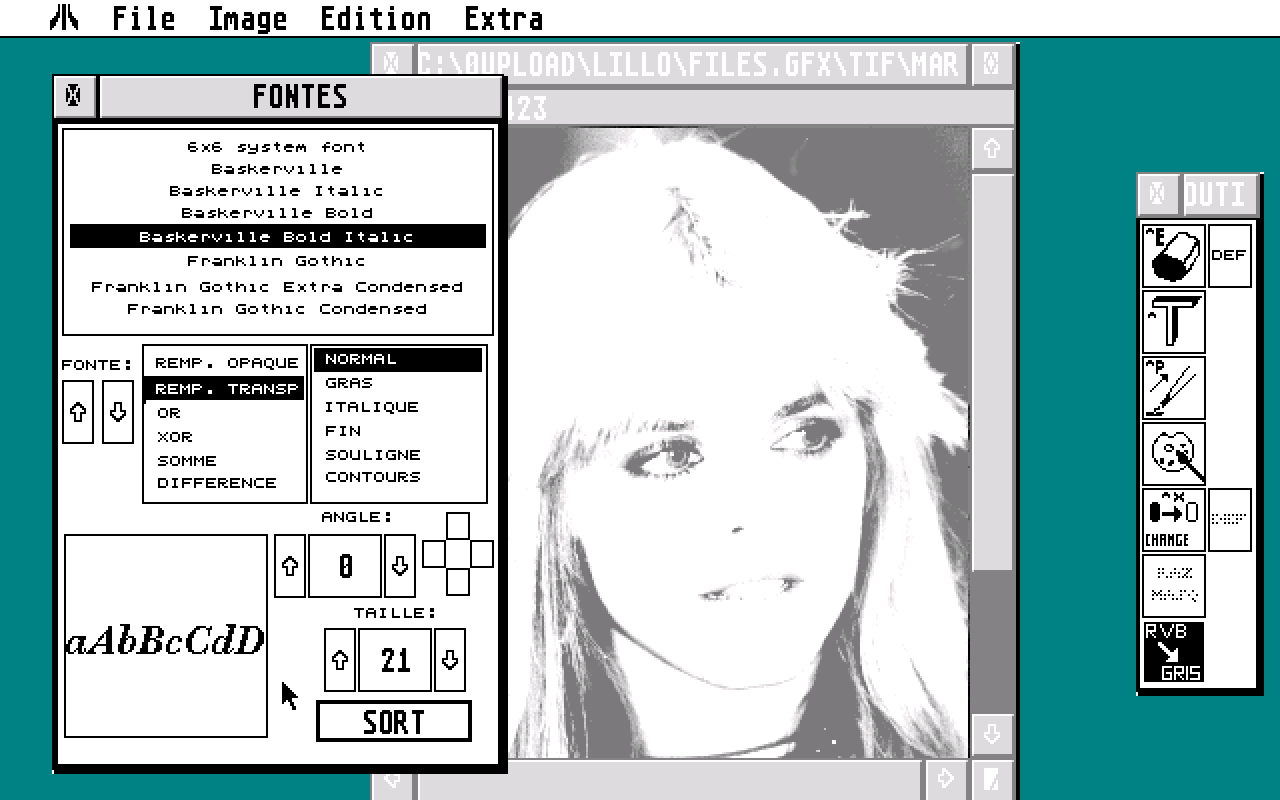Choose Baskerville Italic from font list
Image resolution: width=1280 pixels, height=800 pixels.
pos(278,190)
